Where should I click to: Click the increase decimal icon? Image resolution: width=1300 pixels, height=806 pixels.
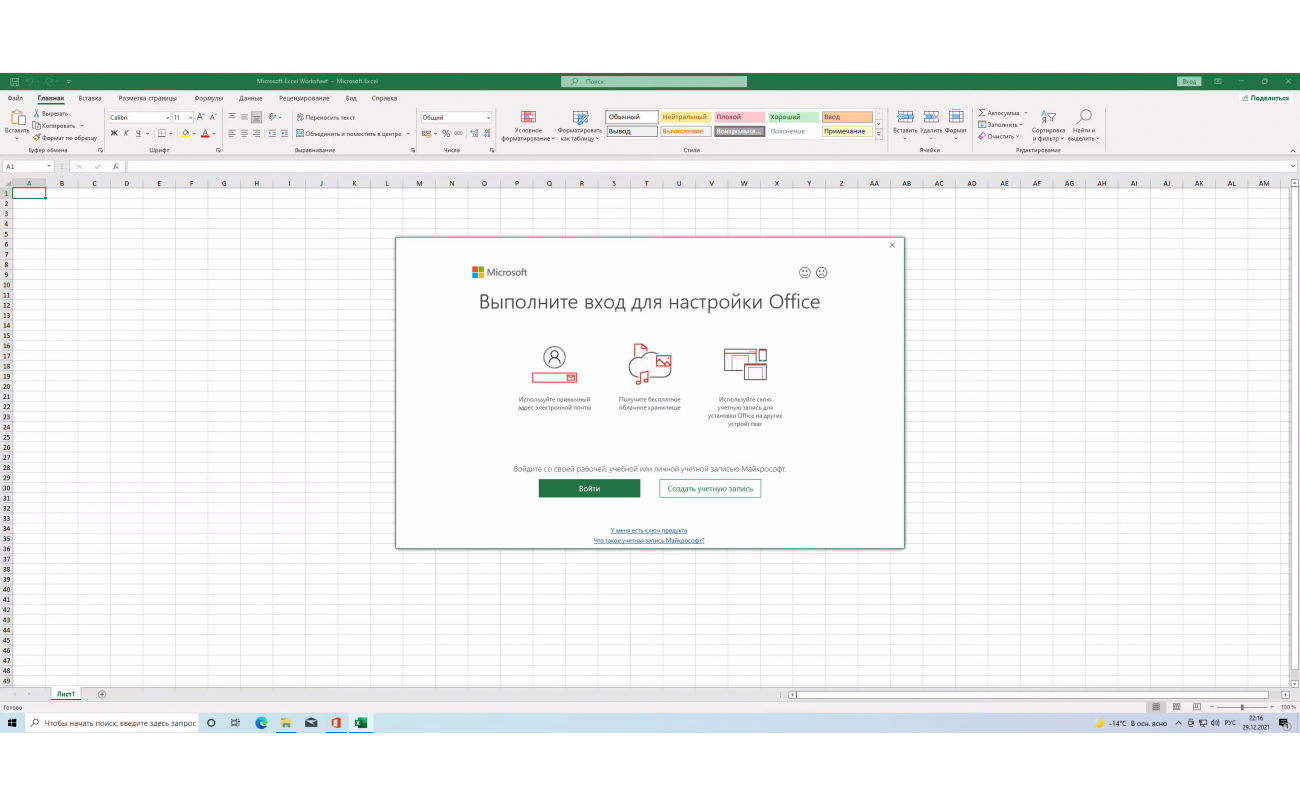[x=473, y=133]
